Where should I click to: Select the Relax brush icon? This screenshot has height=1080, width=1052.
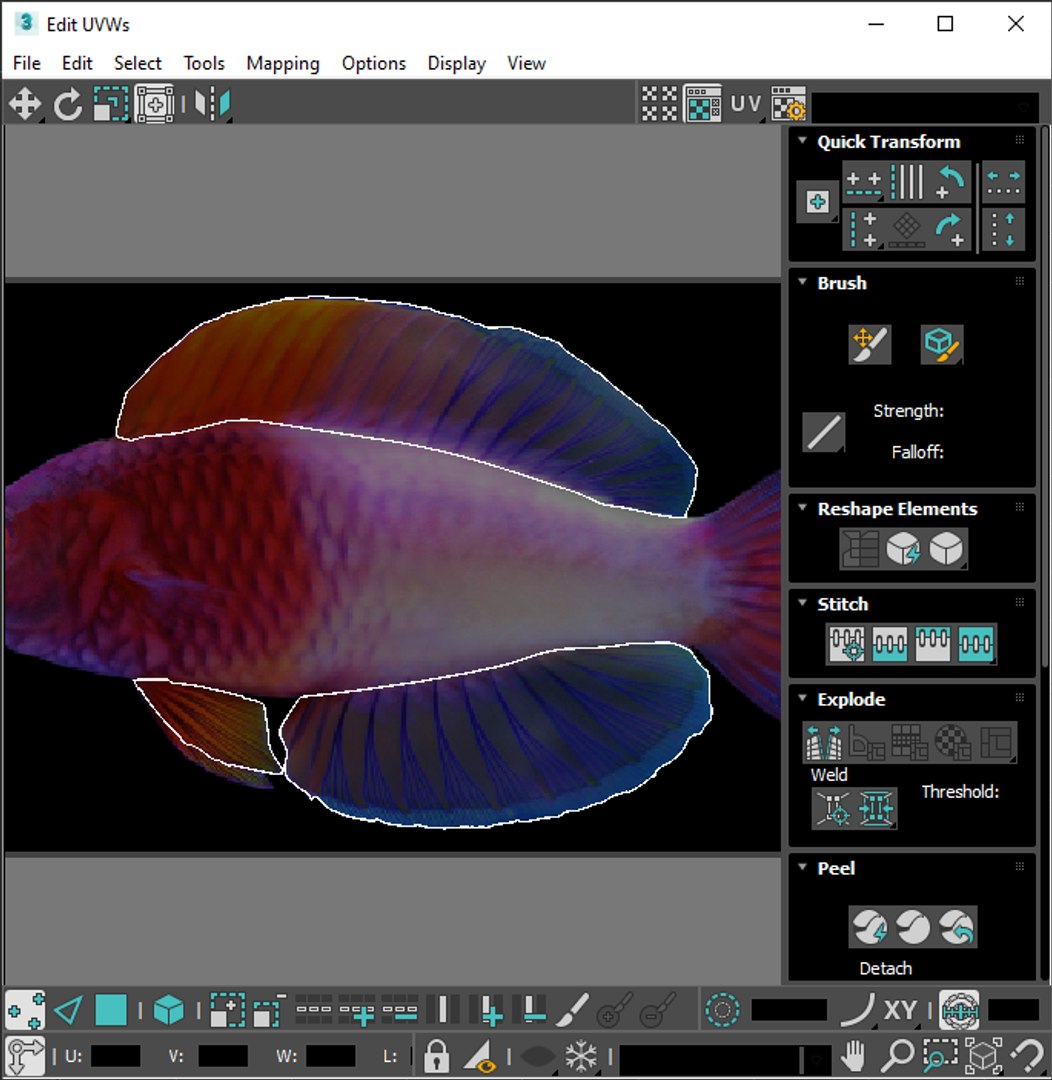pyautogui.click(x=942, y=344)
